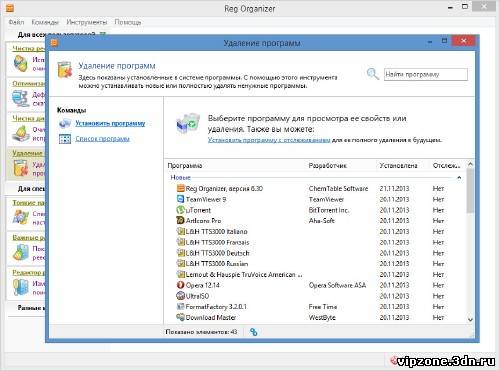Viewport: 500px width, 371px height.
Task: Click the registry cleaning icon in main window
Action: coord(21,63)
